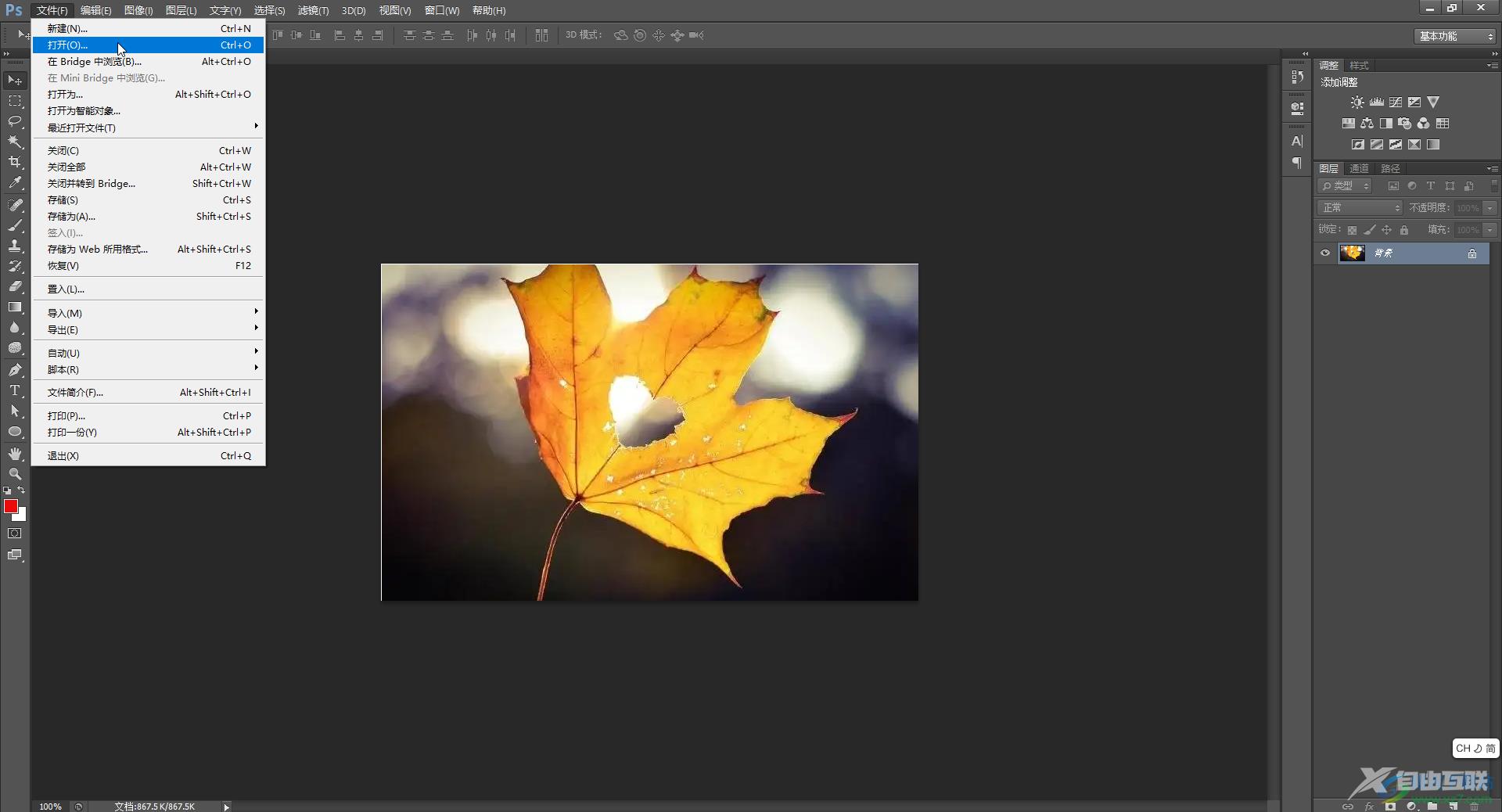Select the Gradient tool
This screenshot has width=1502, height=812.
click(x=15, y=307)
